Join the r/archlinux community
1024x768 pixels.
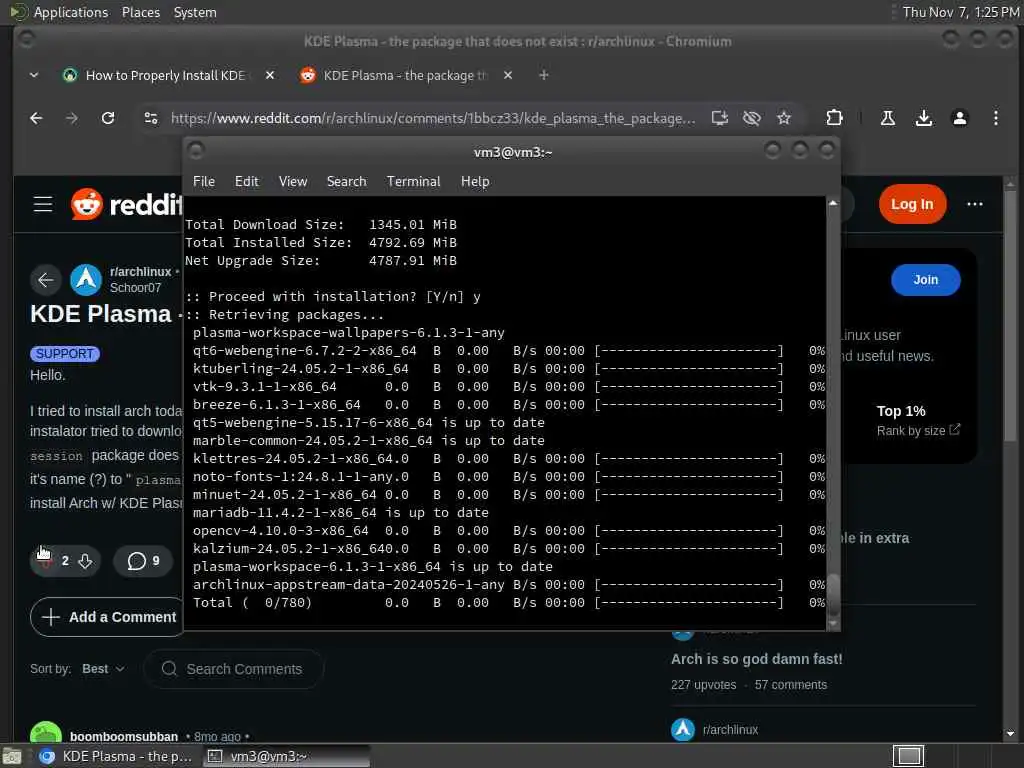tap(925, 280)
